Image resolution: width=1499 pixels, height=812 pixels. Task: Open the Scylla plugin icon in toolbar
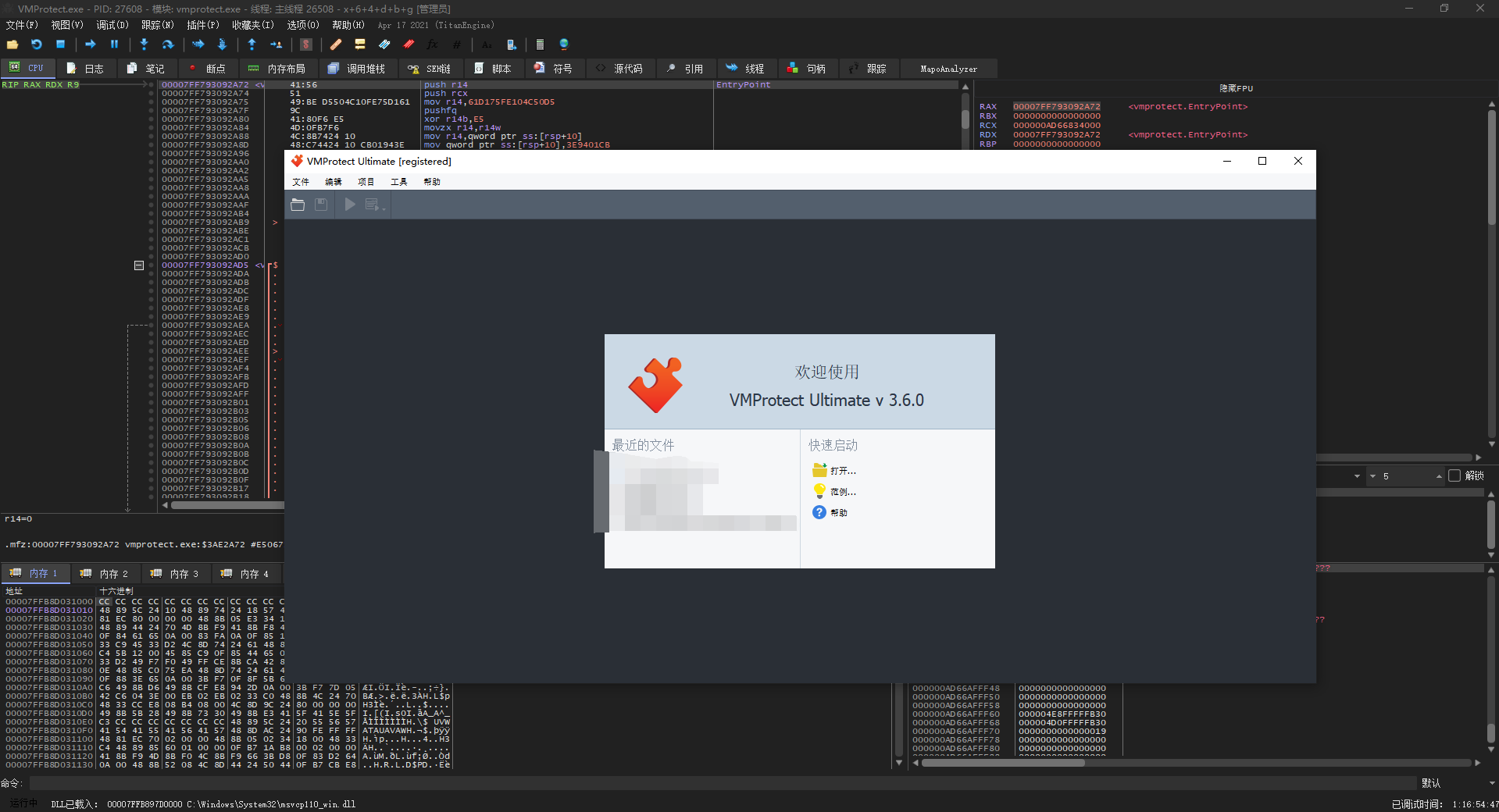click(x=306, y=45)
